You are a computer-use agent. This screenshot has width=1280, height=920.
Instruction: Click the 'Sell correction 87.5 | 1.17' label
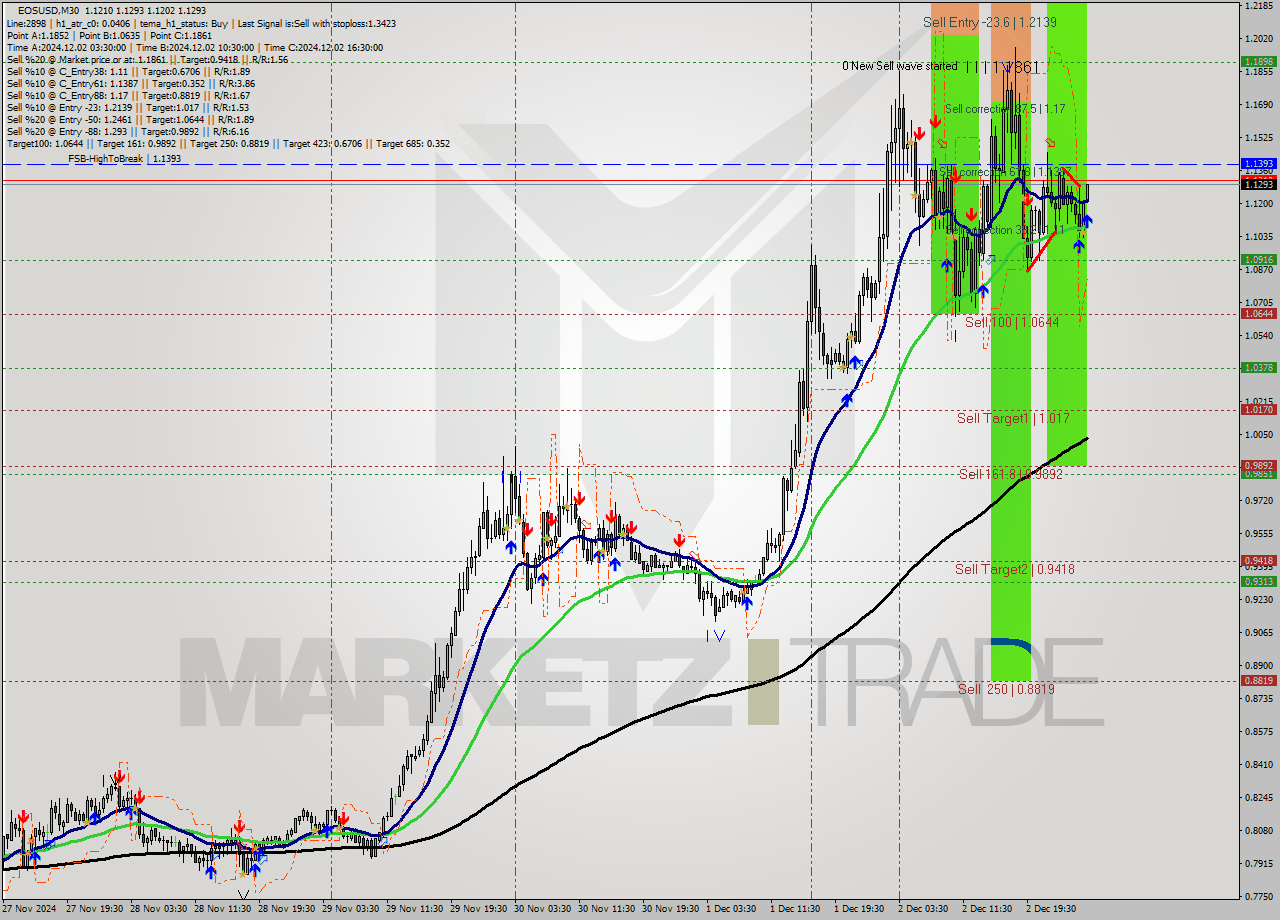[x=1004, y=108]
